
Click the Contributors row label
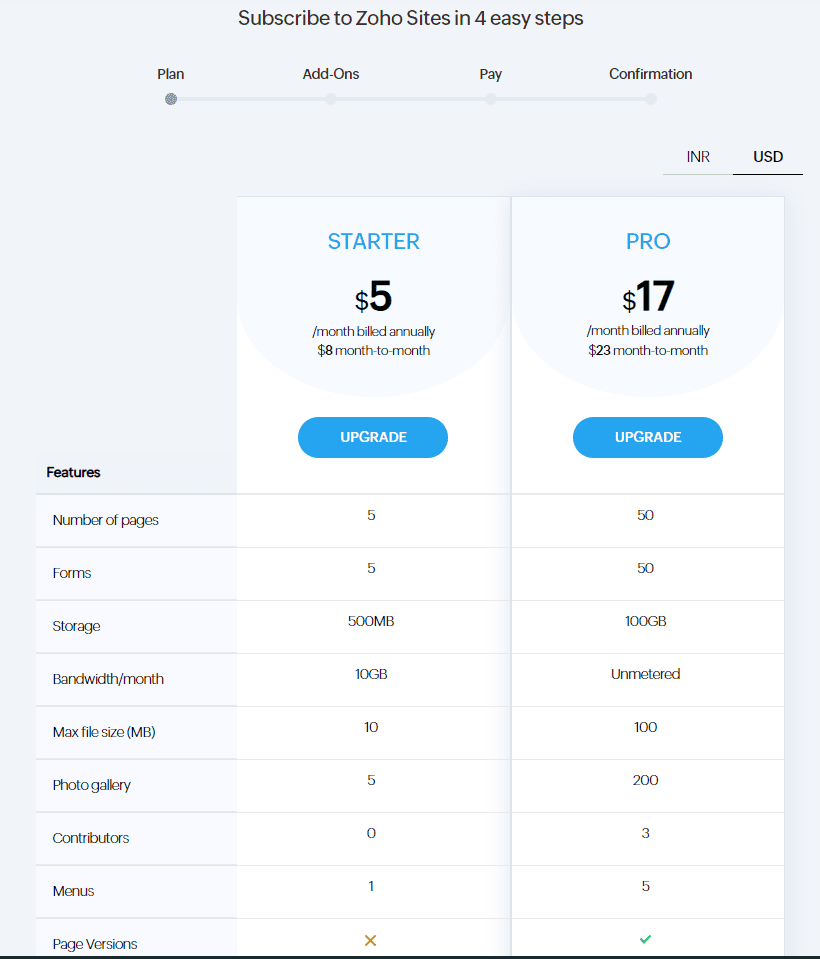91,838
